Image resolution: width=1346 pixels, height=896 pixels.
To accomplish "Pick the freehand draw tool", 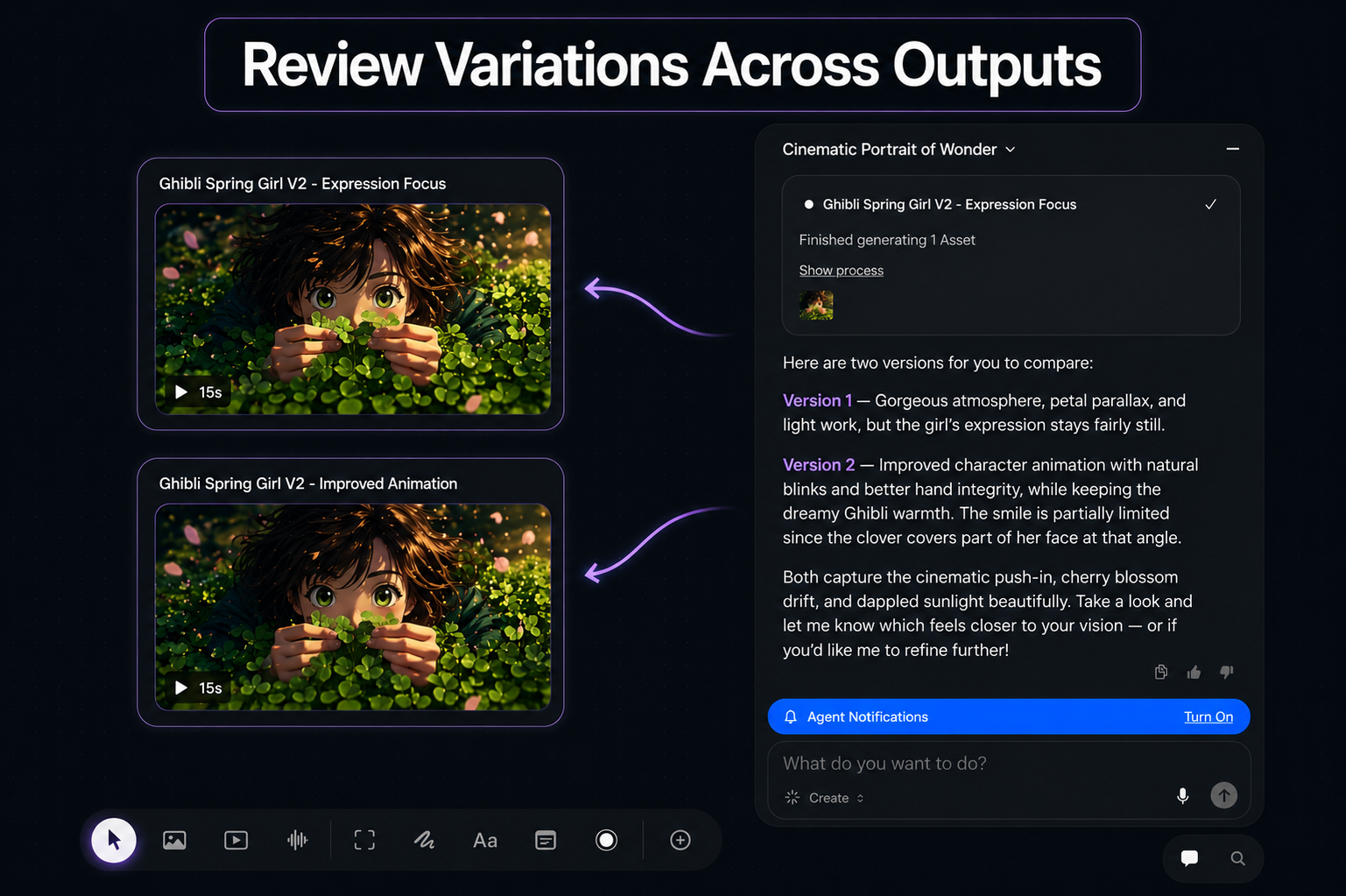I will [x=425, y=841].
